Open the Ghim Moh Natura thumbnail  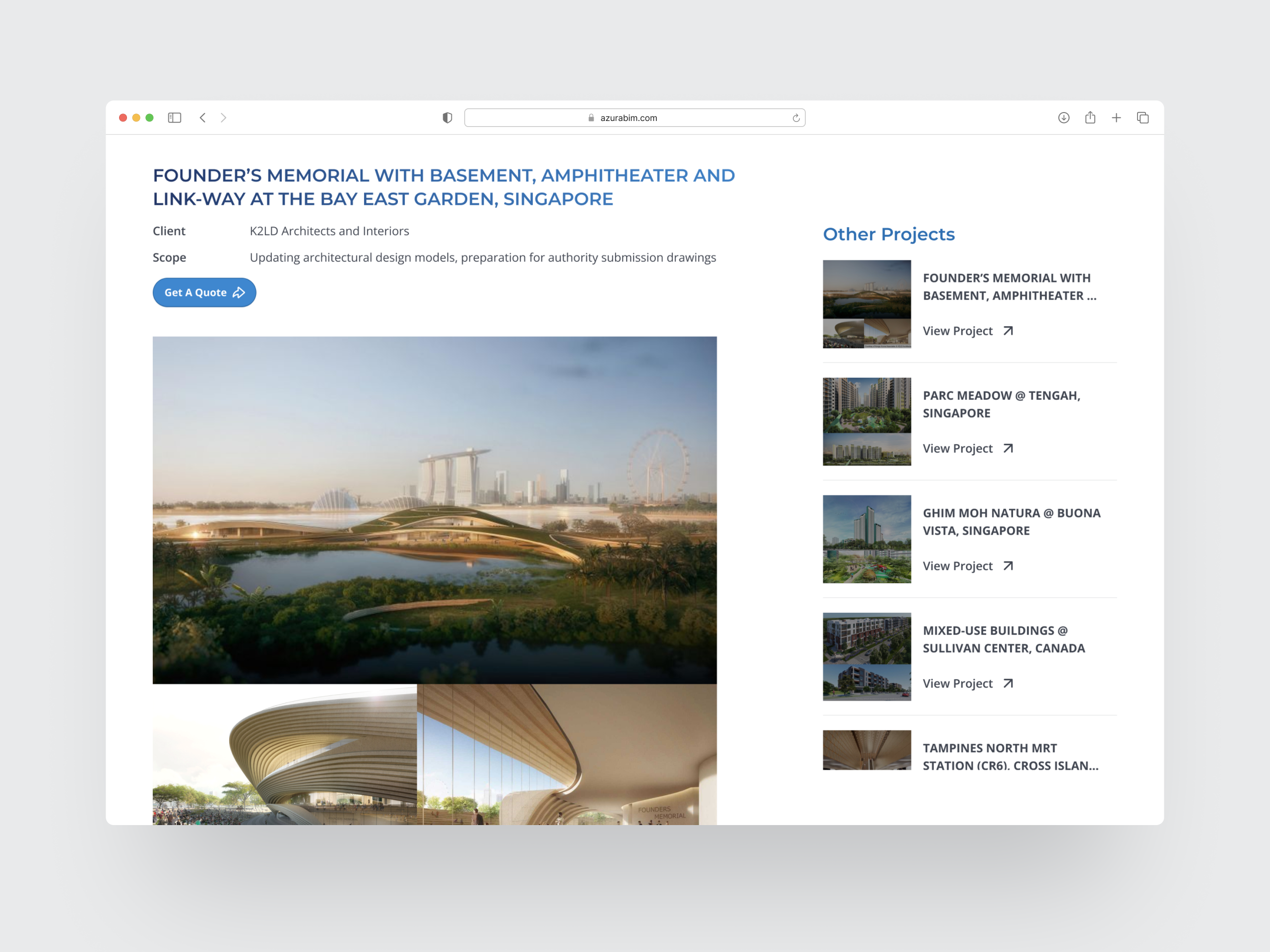tap(866, 539)
